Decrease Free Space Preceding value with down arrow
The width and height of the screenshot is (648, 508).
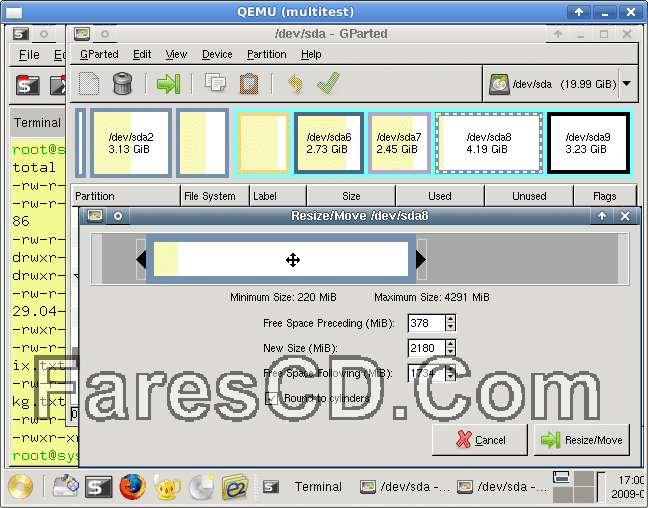(x=450, y=327)
